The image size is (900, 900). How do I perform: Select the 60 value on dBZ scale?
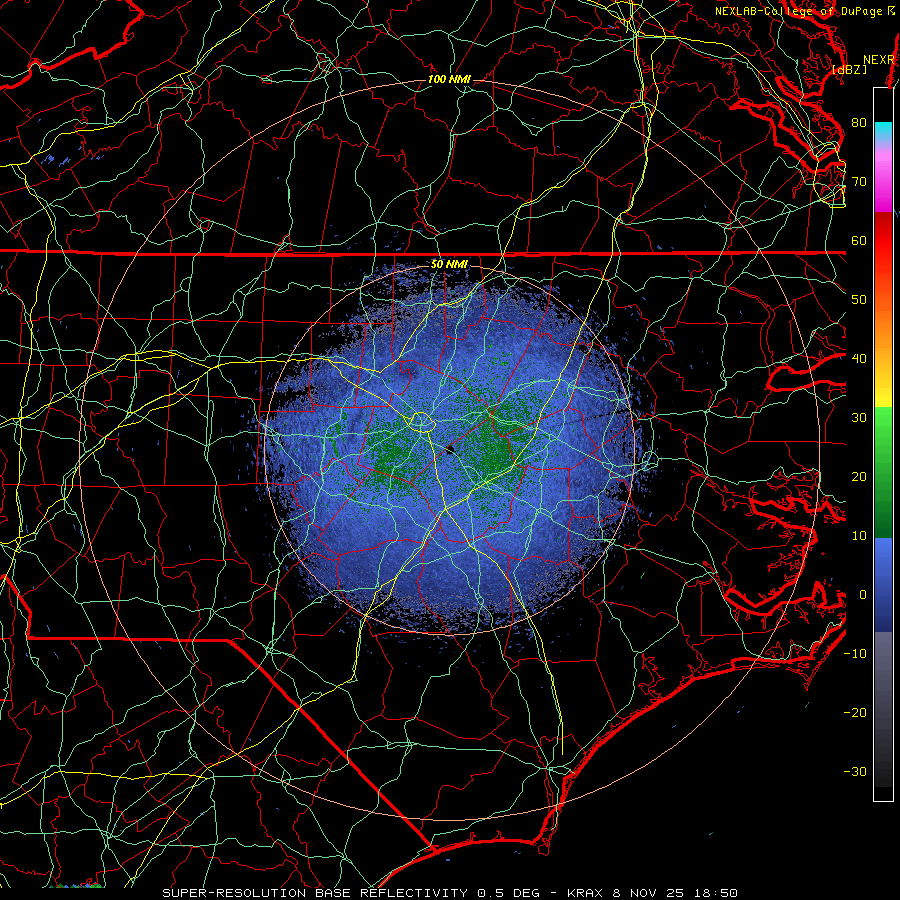(859, 240)
